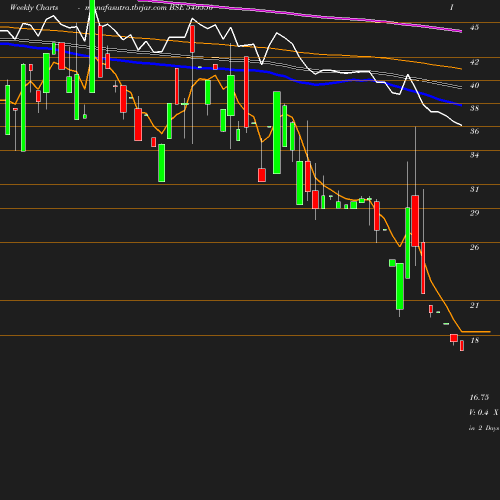Click the munafasutra.tbrjar.com BSE source label
The width and height of the screenshot is (500, 500).
tap(149, 7)
